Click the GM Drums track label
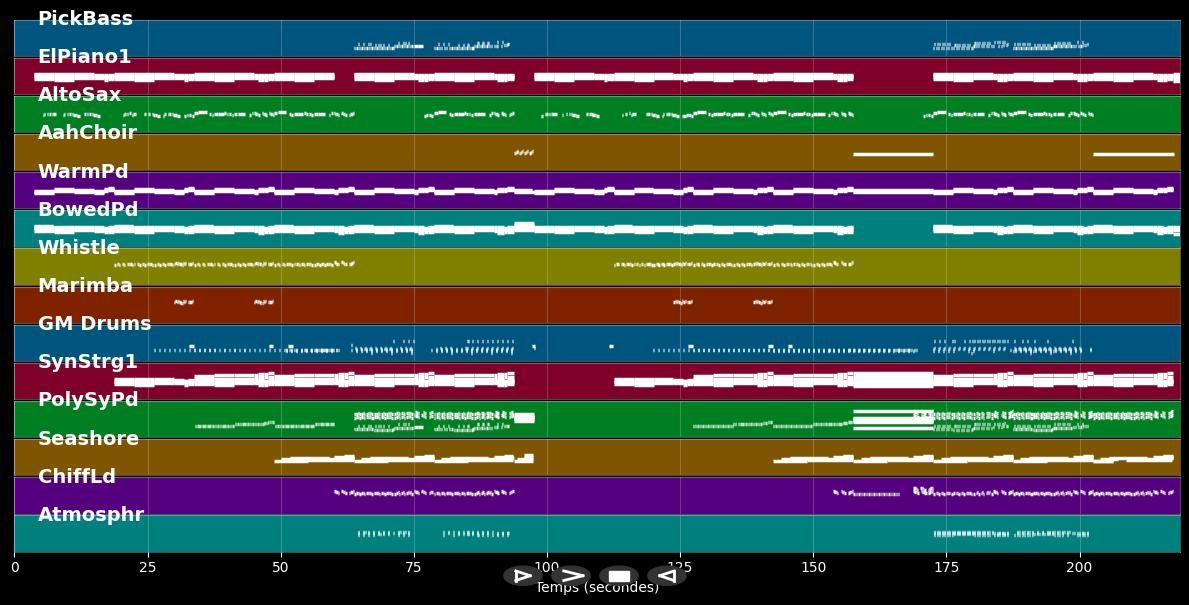The image size is (1189, 605). 94,324
